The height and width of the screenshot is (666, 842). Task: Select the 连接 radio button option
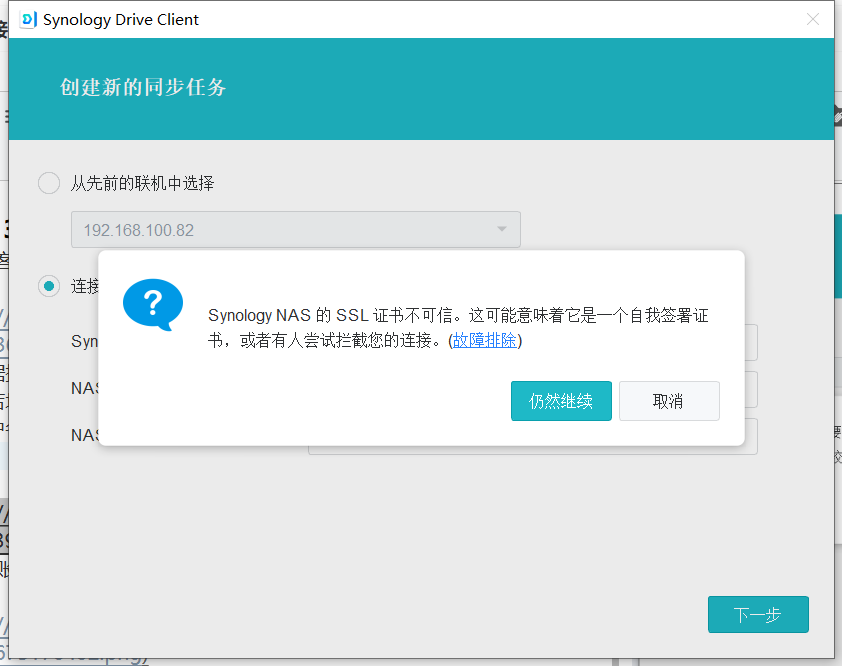click(49, 286)
